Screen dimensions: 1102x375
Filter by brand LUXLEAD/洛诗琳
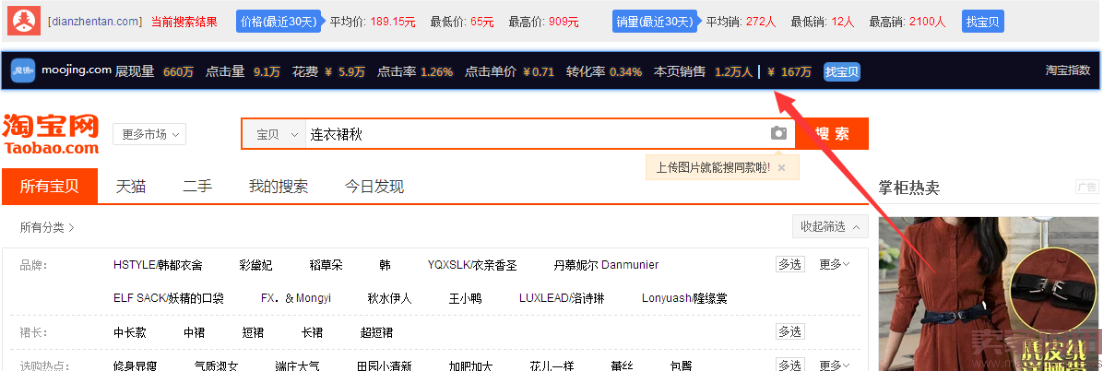pyautogui.click(x=561, y=298)
